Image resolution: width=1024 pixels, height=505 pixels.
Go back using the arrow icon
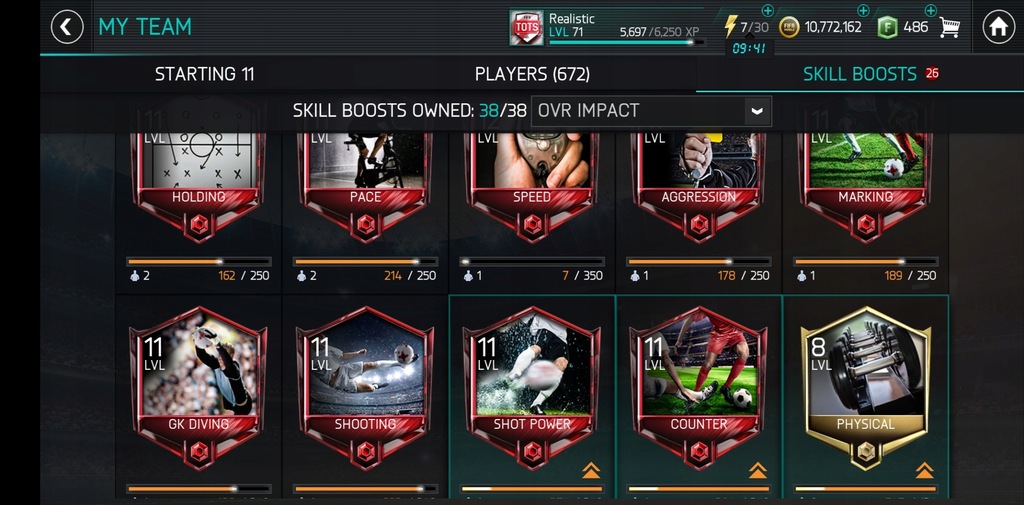click(67, 27)
